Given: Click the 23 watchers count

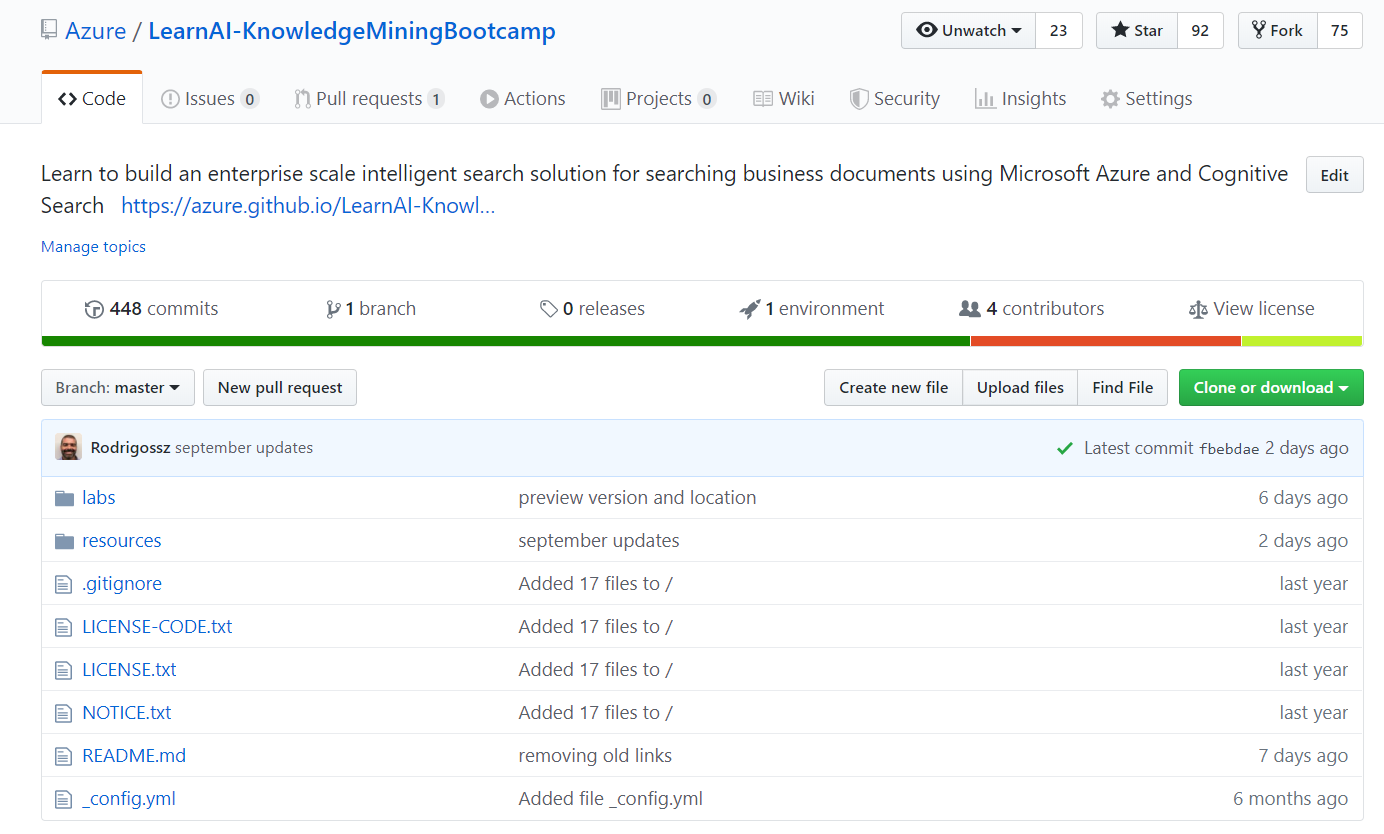Looking at the screenshot, I should (1058, 31).
